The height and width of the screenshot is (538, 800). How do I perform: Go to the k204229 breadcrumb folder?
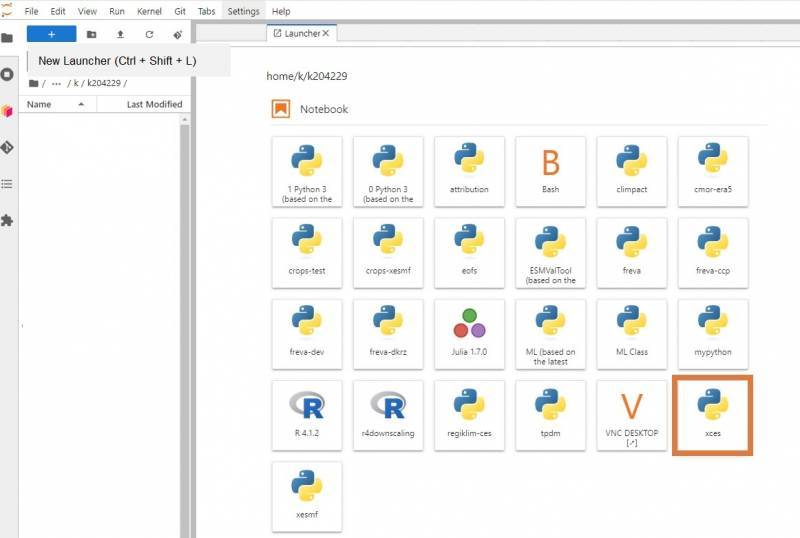(104, 83)
